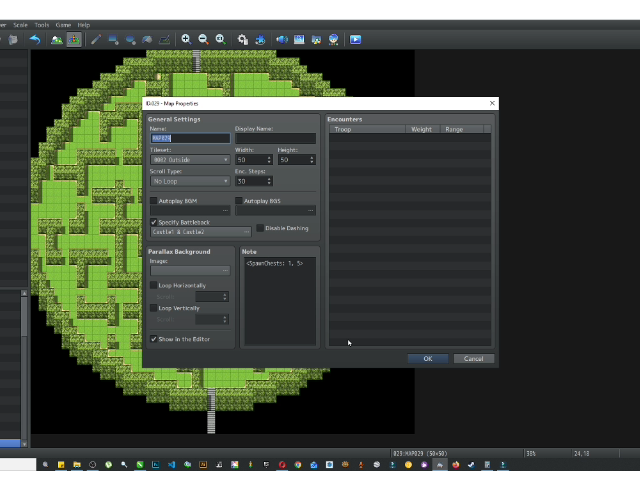
Task: Open the Plugin Manager puzzle icon
Action: point(260,40)
